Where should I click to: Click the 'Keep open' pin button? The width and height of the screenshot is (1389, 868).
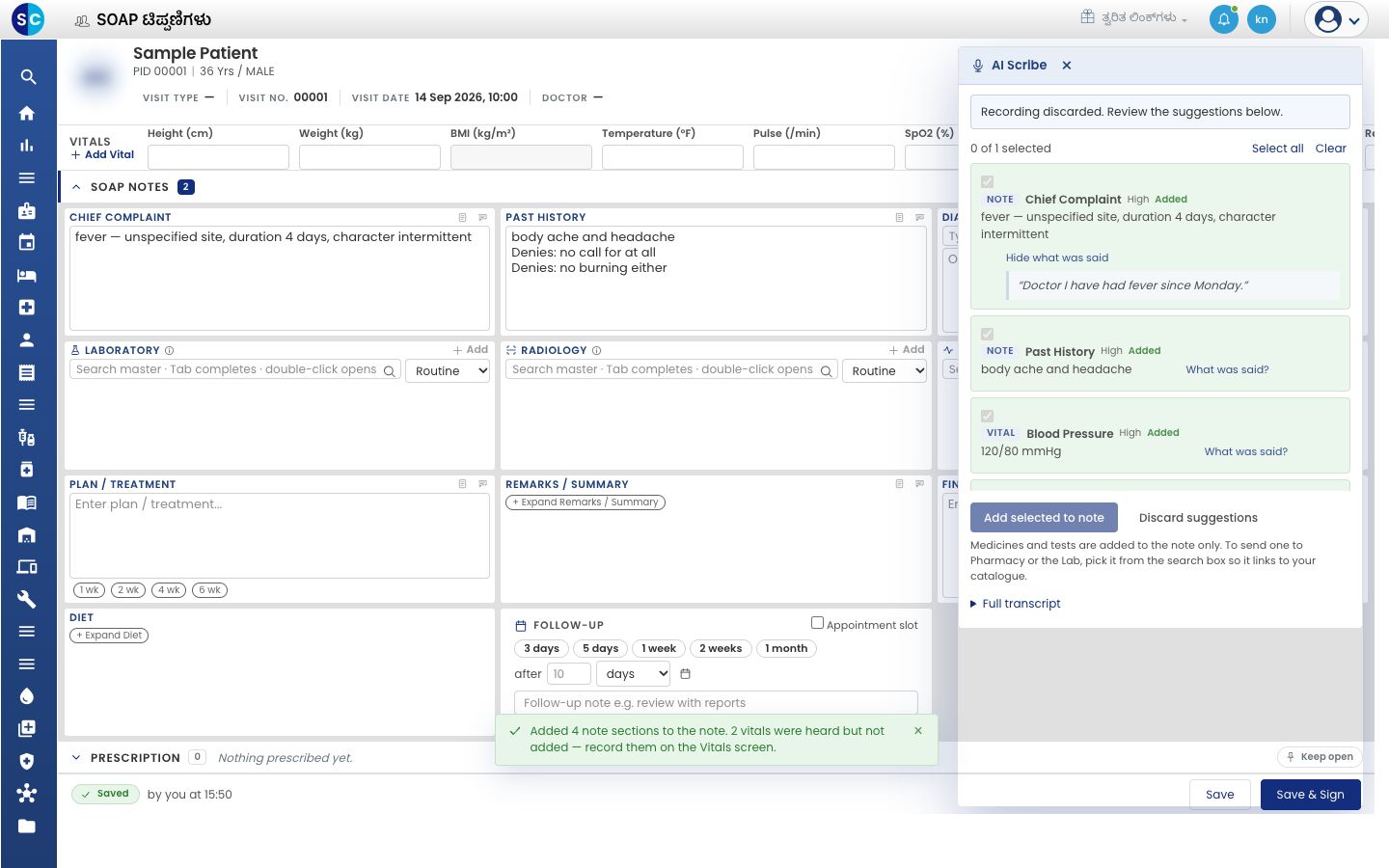(1320, 757)
